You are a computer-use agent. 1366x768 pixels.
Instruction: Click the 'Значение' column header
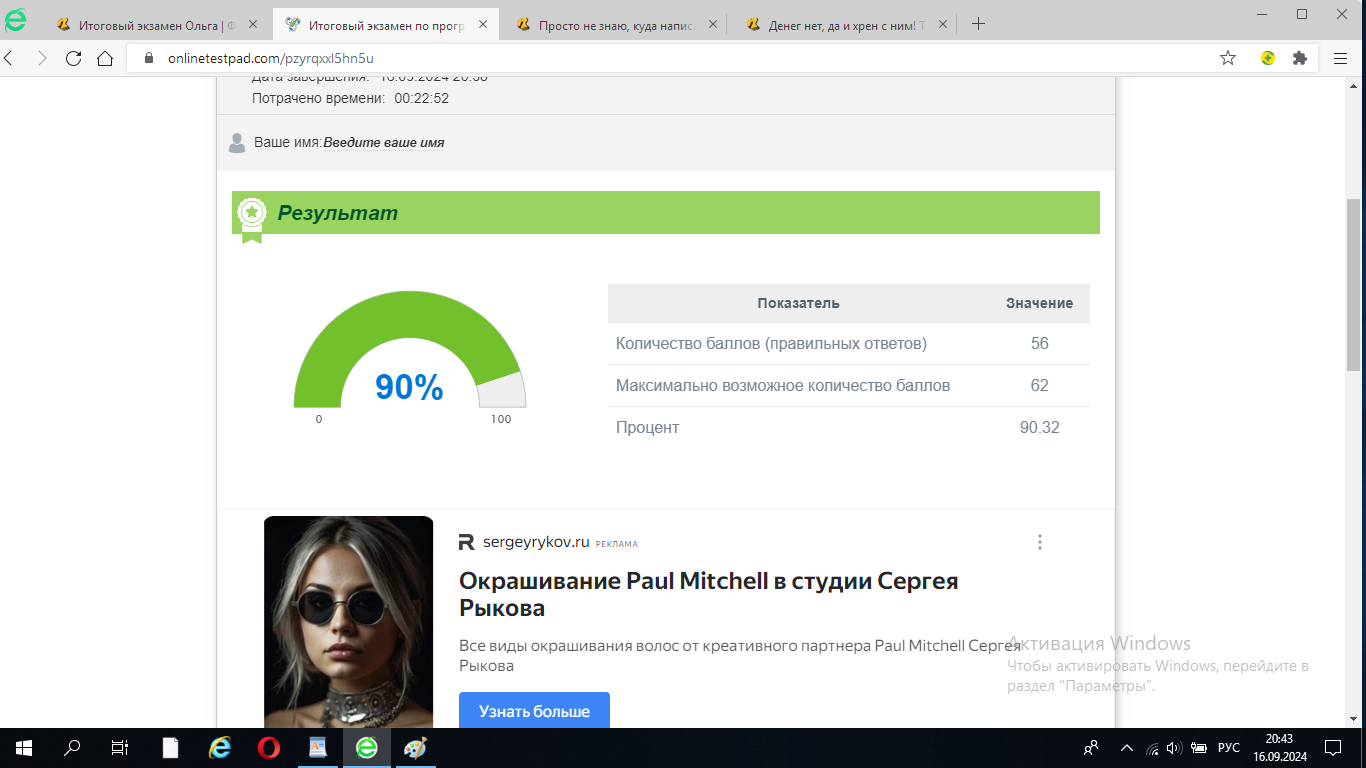coord(1039,303)
